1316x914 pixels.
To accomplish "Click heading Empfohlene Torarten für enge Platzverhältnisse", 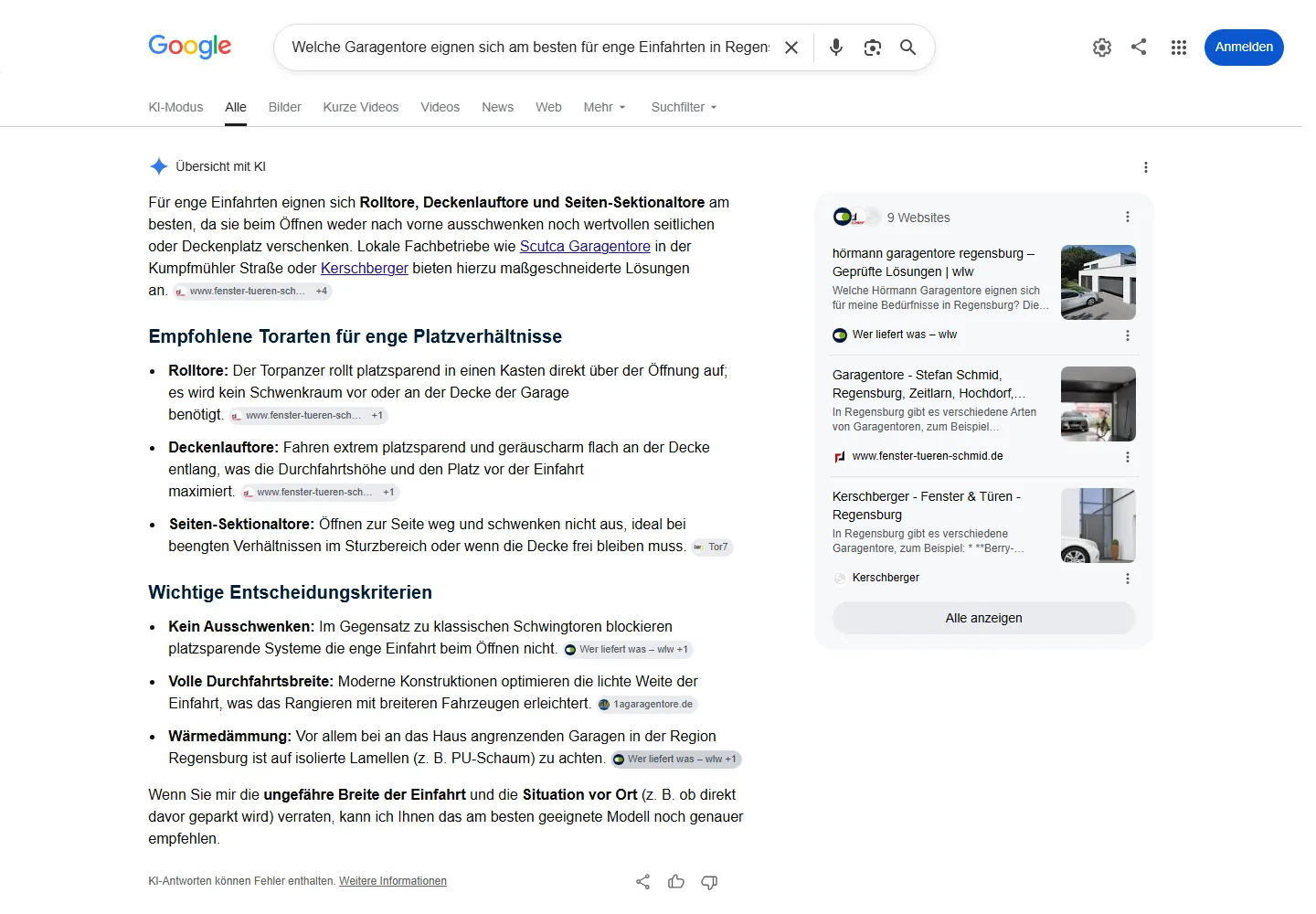I will [x=356, y=336].
